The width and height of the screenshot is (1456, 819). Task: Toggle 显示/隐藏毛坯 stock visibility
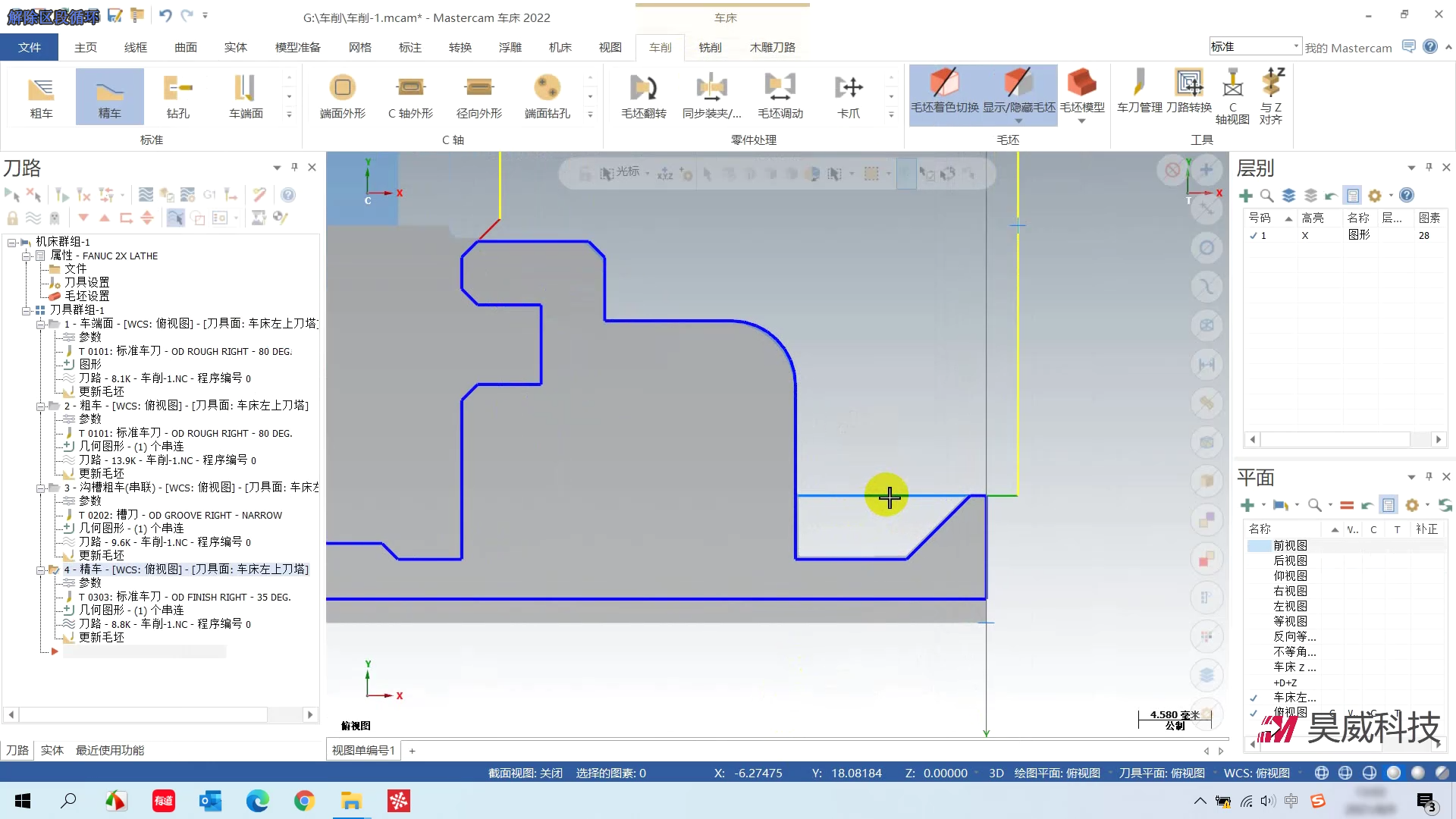click(1018, 92)
